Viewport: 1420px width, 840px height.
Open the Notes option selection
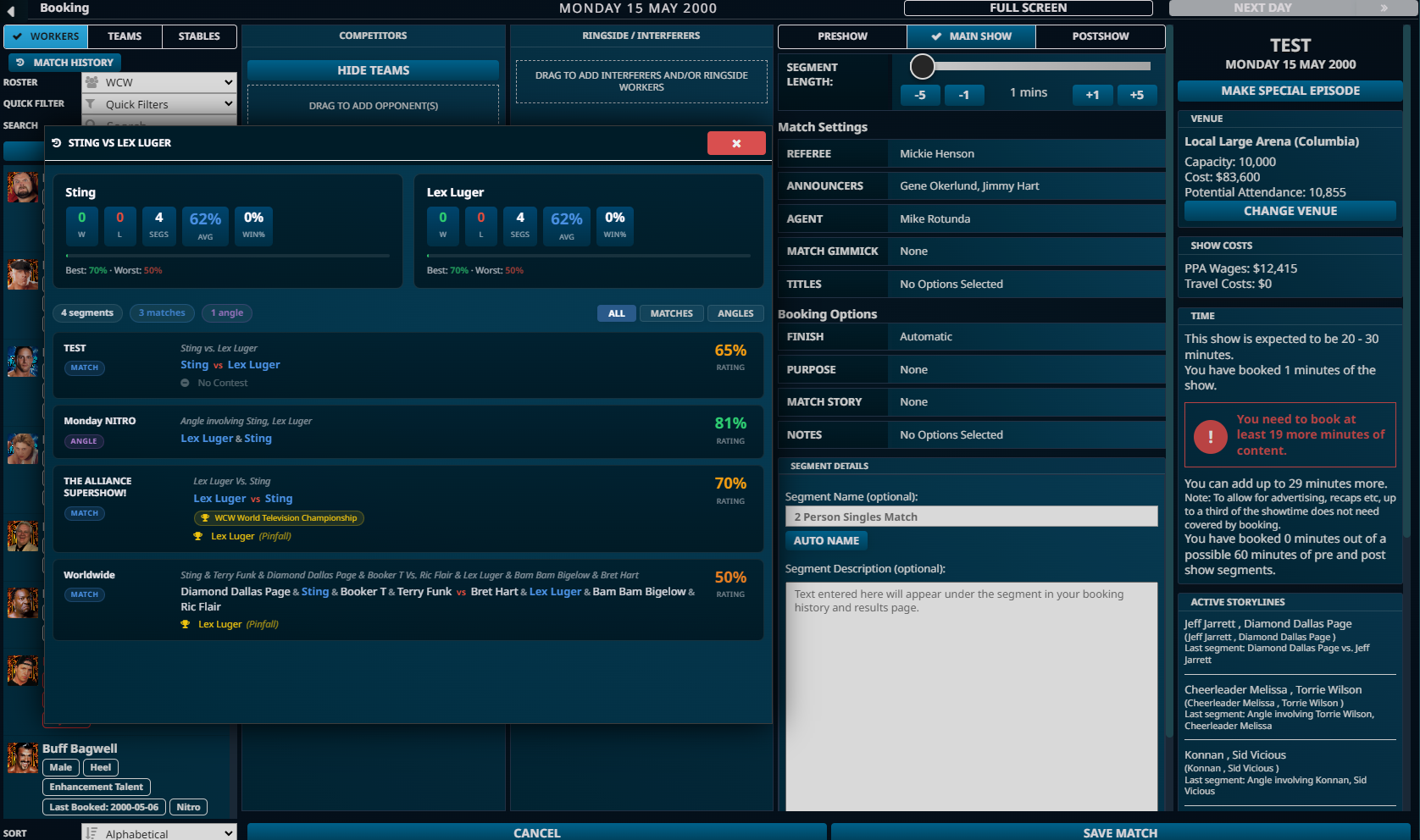(x=1027, y=435)
